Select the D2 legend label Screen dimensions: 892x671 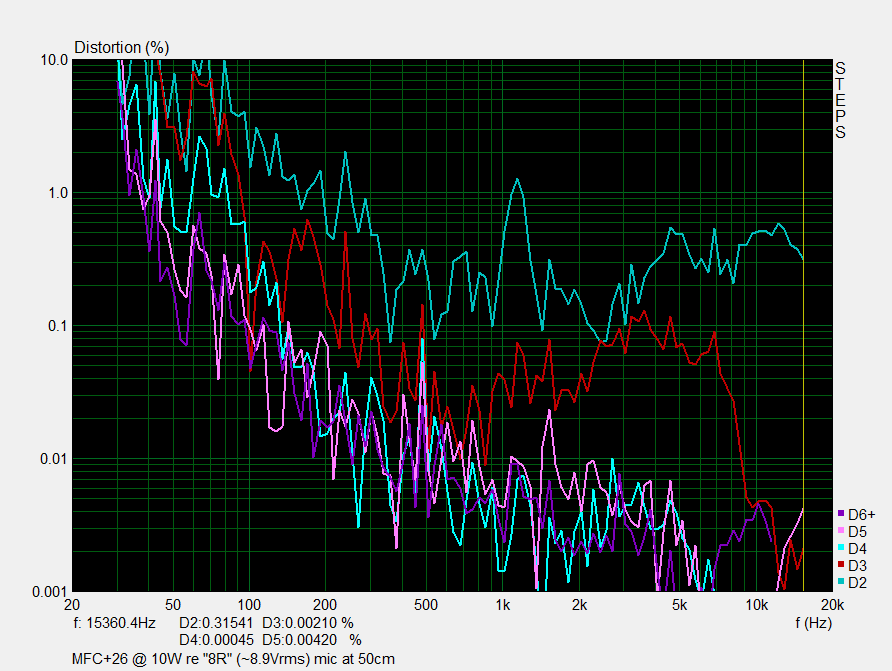coord(857,583)
